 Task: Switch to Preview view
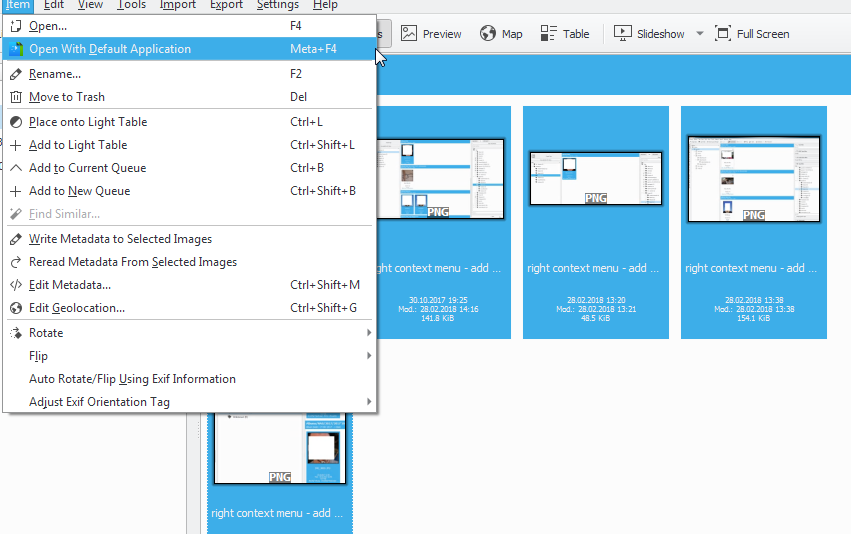(431, 34)
